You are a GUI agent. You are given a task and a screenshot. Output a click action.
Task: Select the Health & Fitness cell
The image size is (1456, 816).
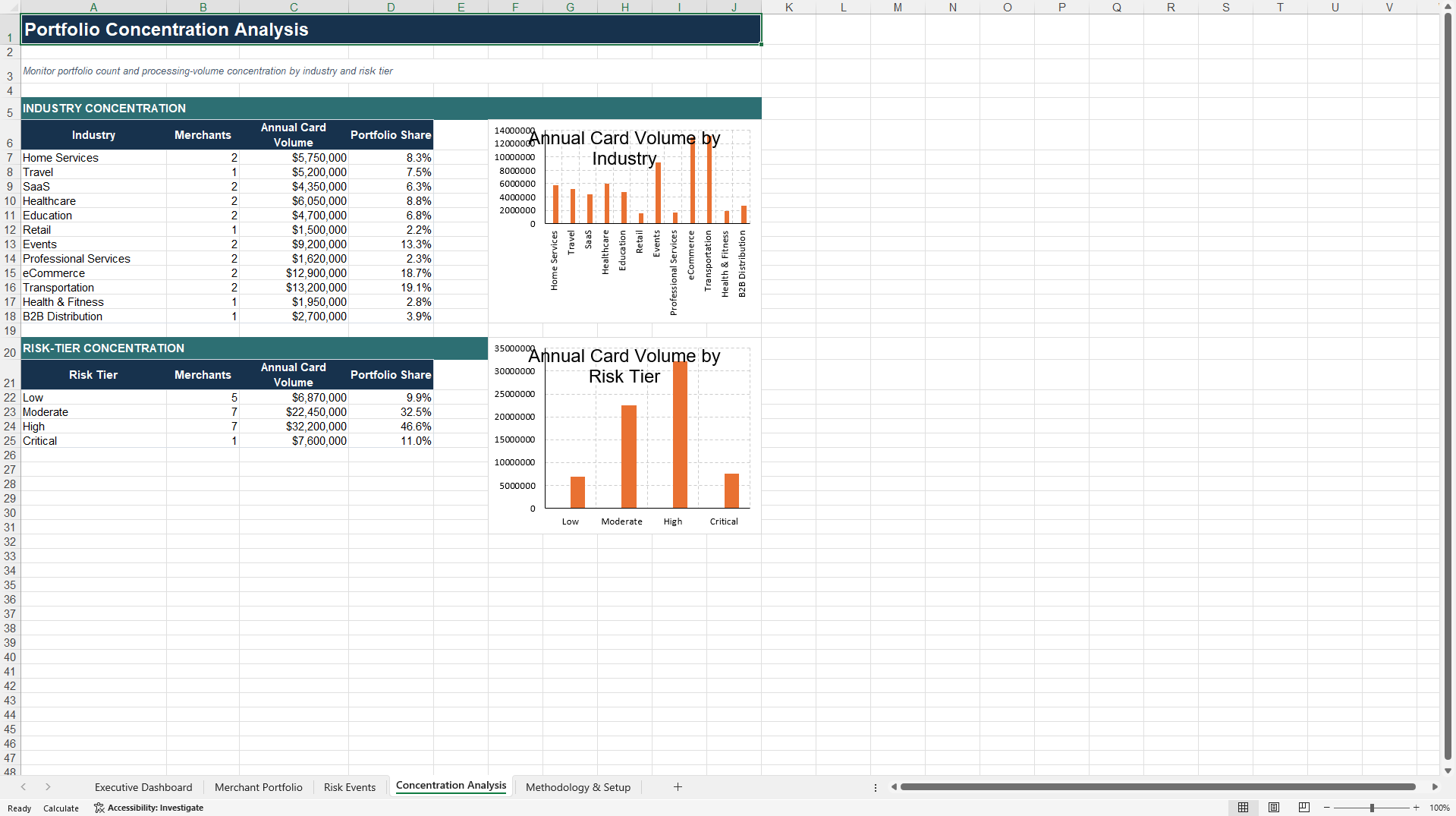pyautogui.click(x=93, y=302)
